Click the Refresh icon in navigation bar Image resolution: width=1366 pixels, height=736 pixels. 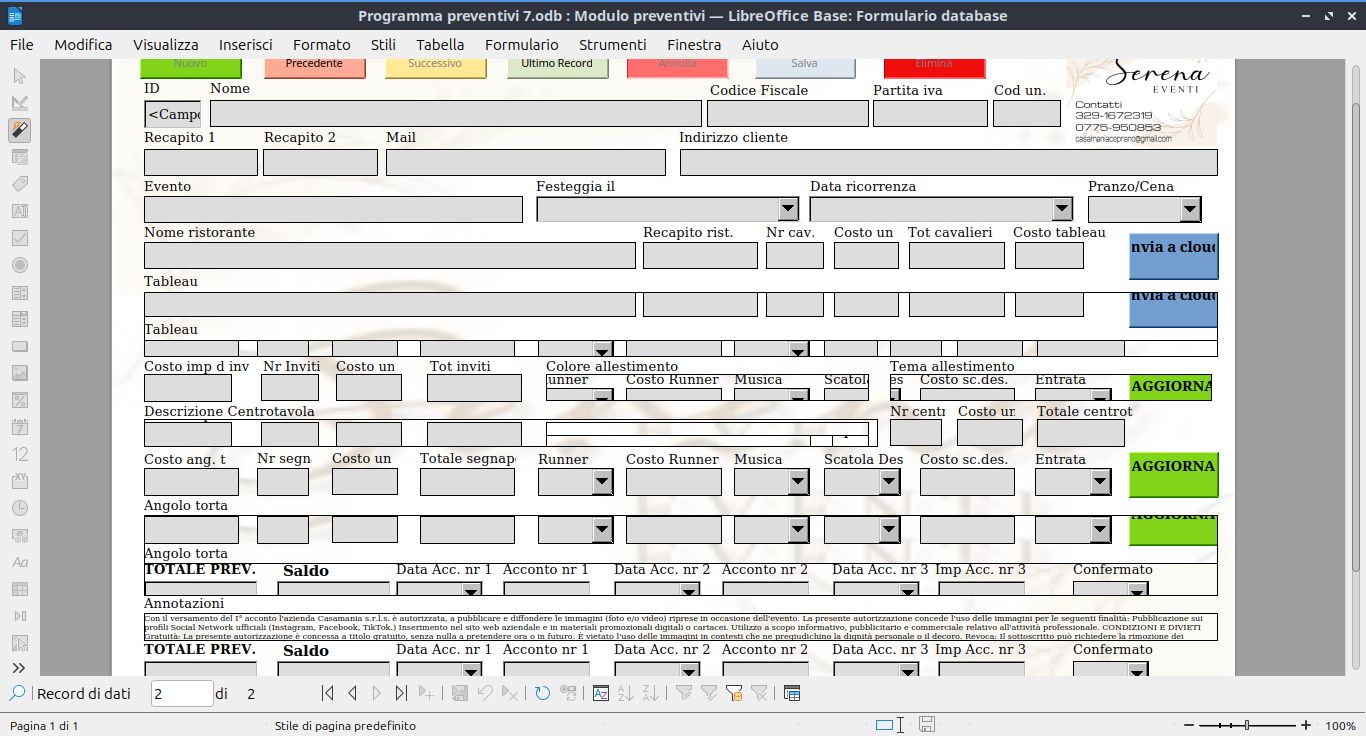pyautogui.click(x=542, y=693)
